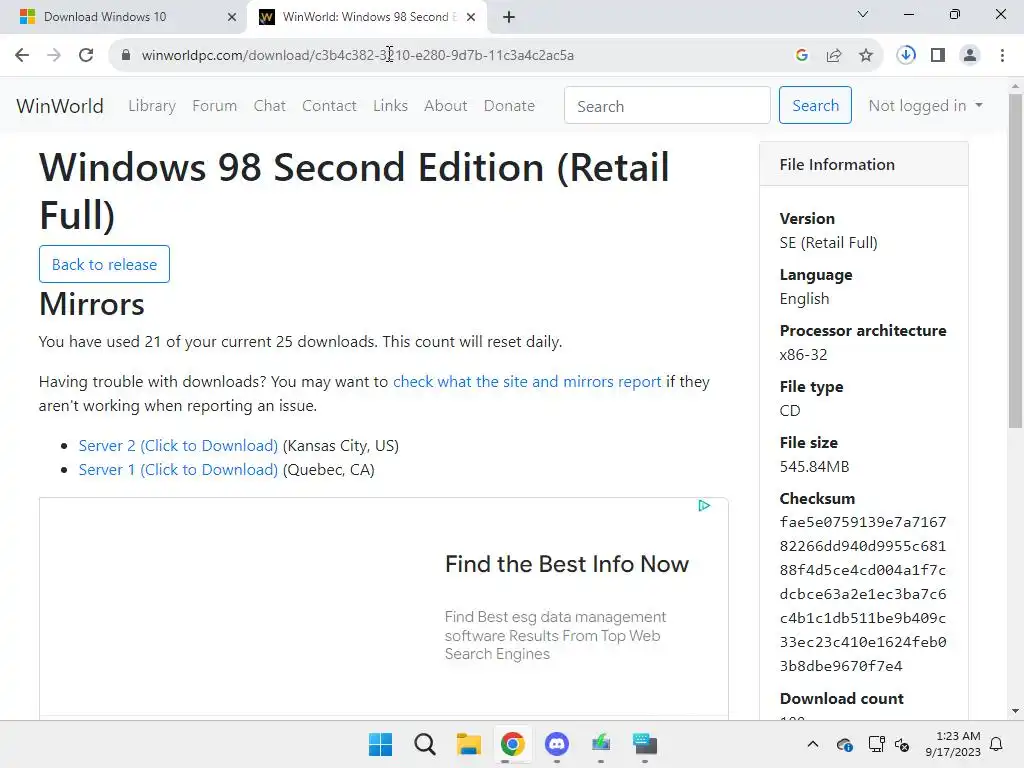Open the Links menu item
The width and height of the screenshot is (1024, 768).
(x=391, y=105)
